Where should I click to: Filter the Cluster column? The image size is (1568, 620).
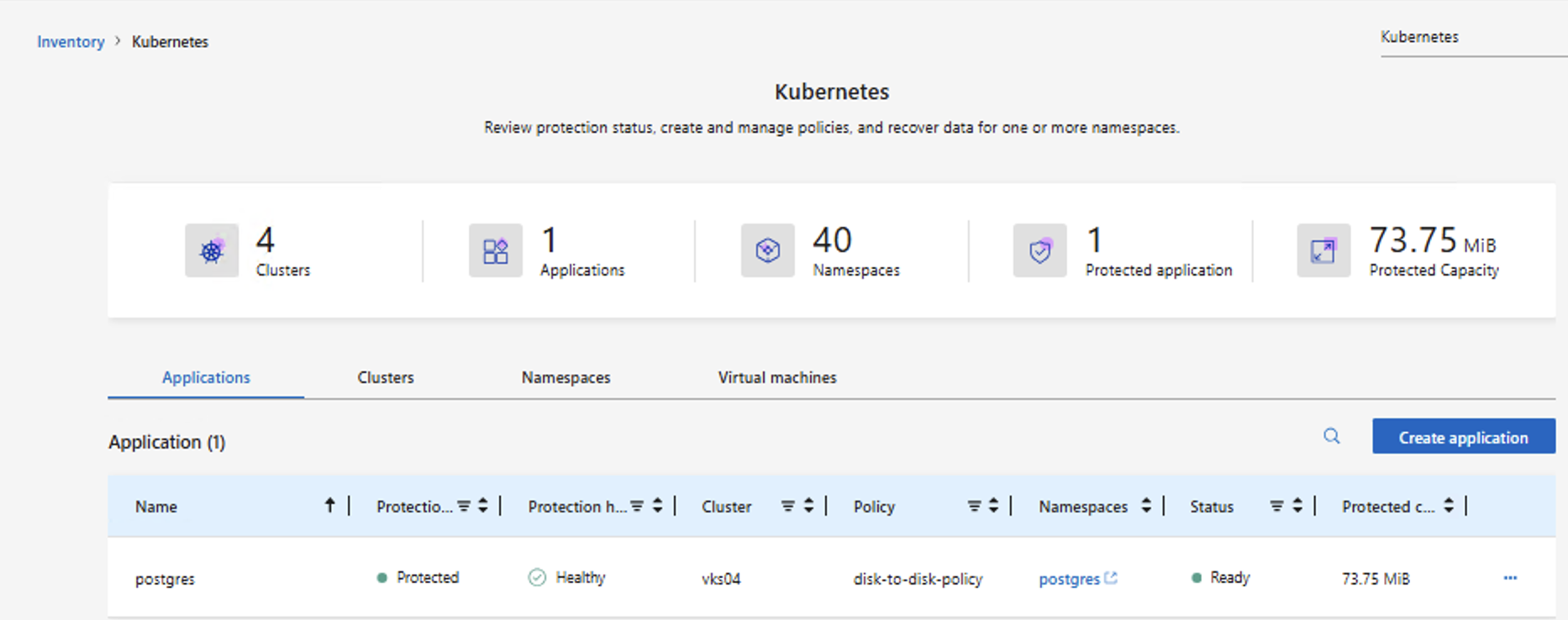[788, 506]
